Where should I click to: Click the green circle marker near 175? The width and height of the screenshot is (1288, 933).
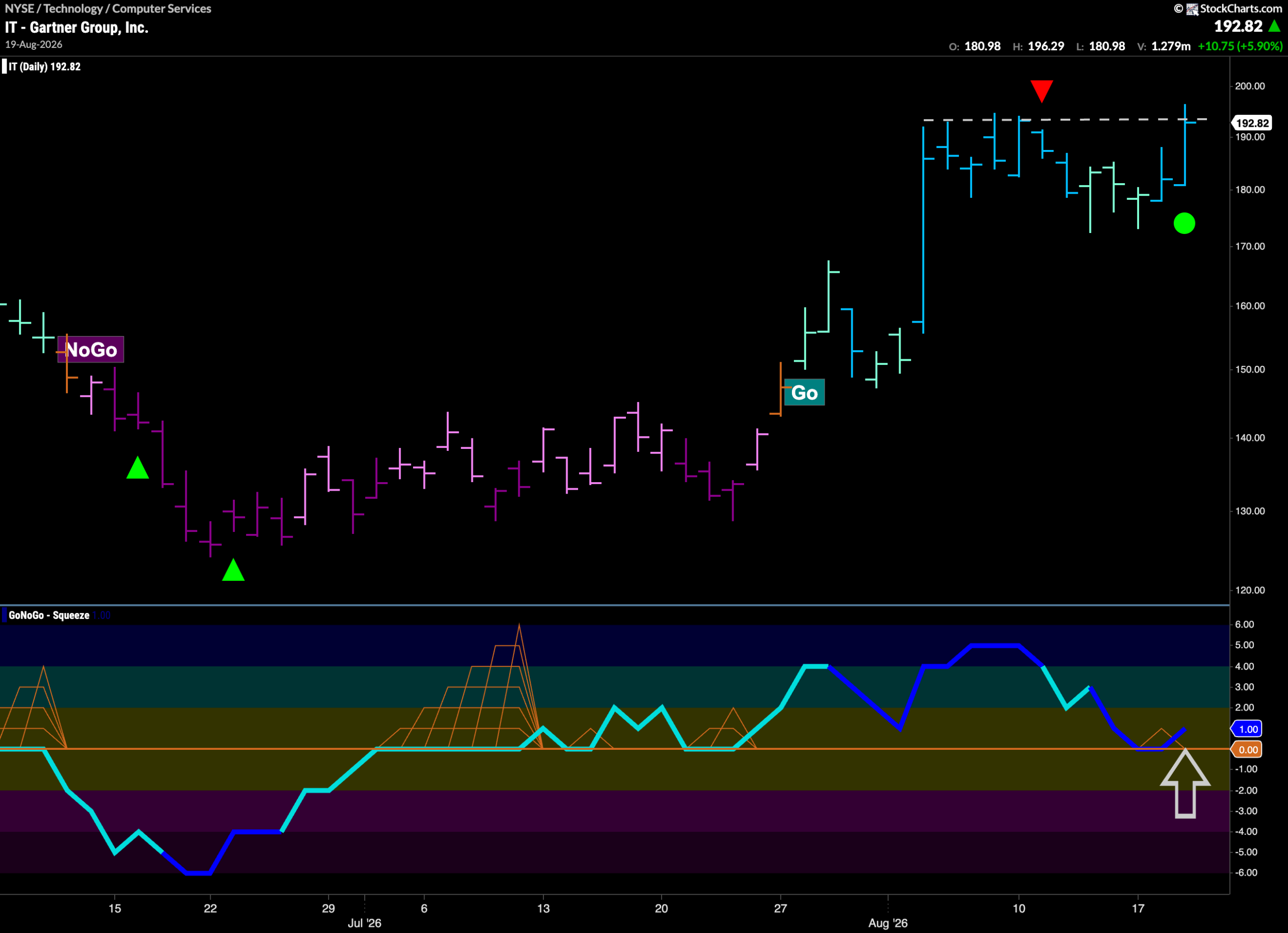click(x=1184, y=223)
